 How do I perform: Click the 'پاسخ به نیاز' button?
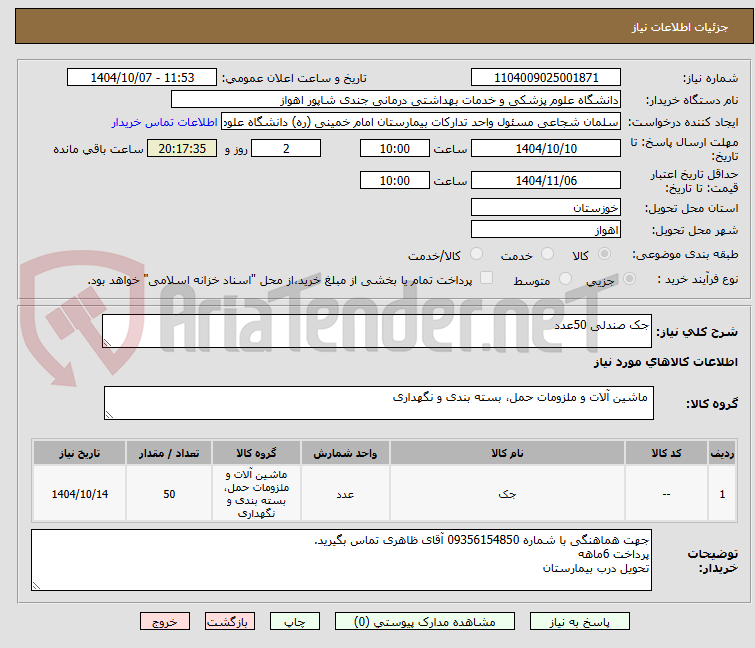point(580,622)
